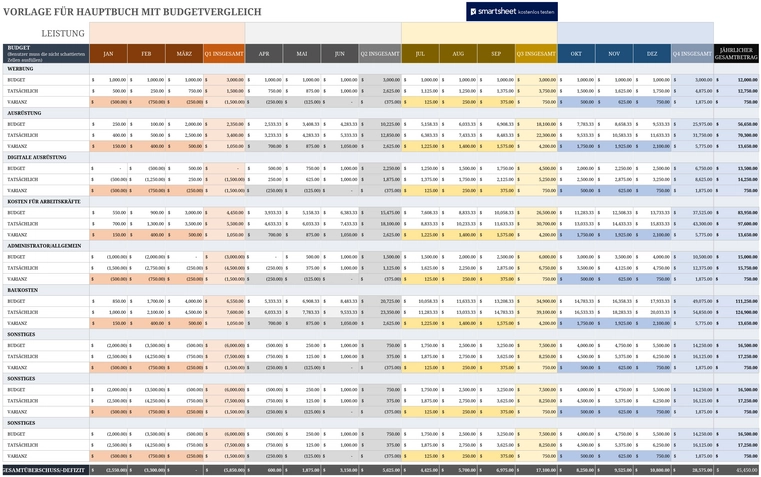The width and height of the screenshot is (761, 477).
Task: Select the Q4 INSGESAMT column header
Action: point(692,54)
